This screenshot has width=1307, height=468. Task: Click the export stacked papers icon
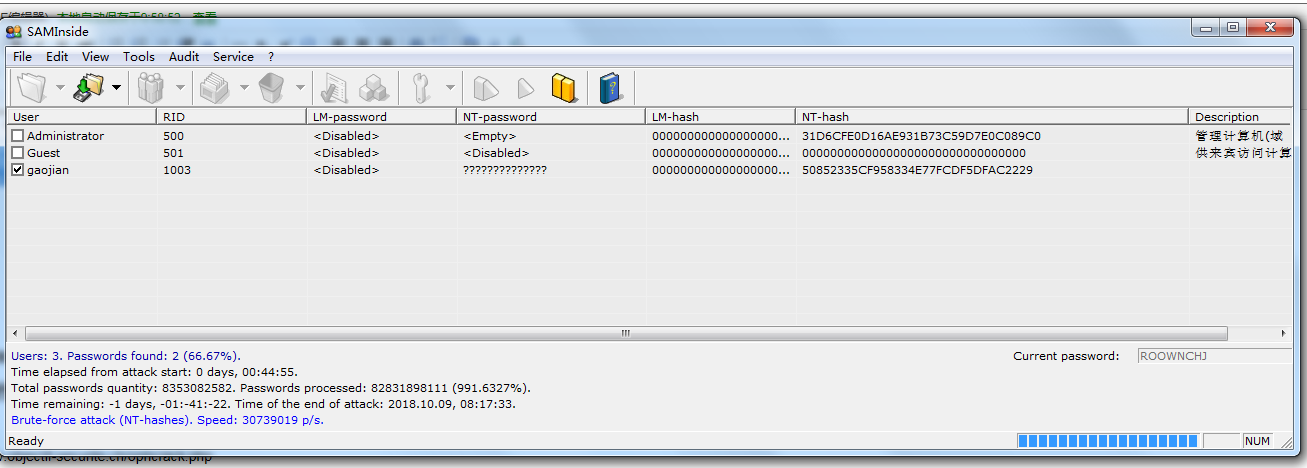(215, 88)
